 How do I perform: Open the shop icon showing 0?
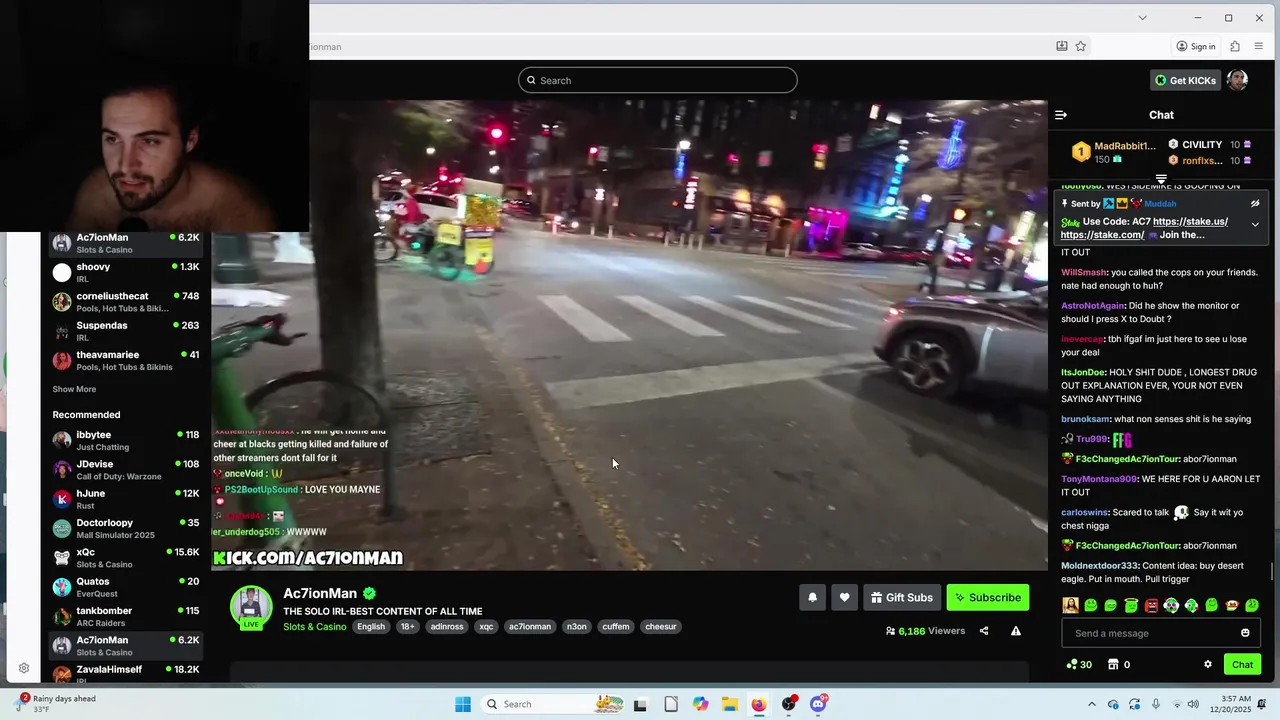click(1119, 665)
